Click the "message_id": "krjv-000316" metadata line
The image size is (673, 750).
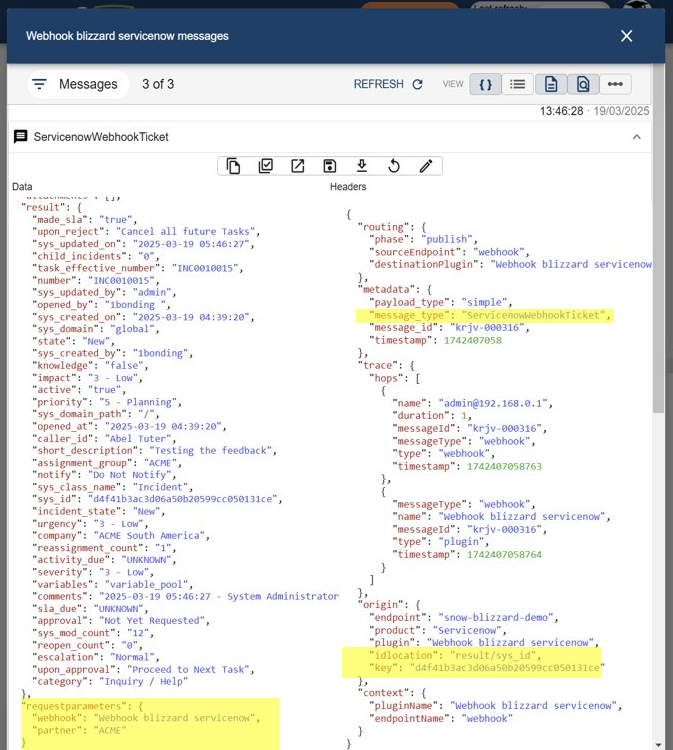tap(449, 328)
